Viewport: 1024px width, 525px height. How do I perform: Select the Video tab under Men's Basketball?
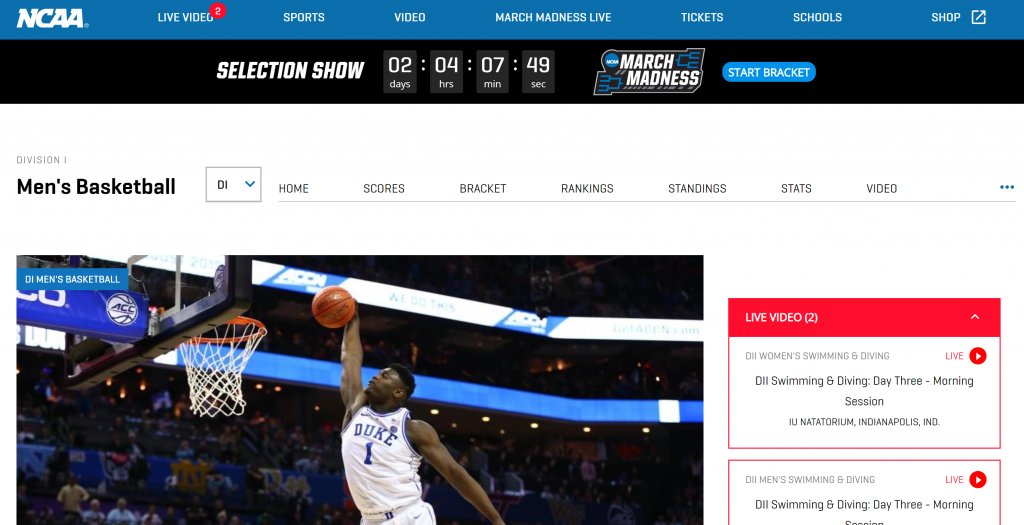[x=882, y=189]
